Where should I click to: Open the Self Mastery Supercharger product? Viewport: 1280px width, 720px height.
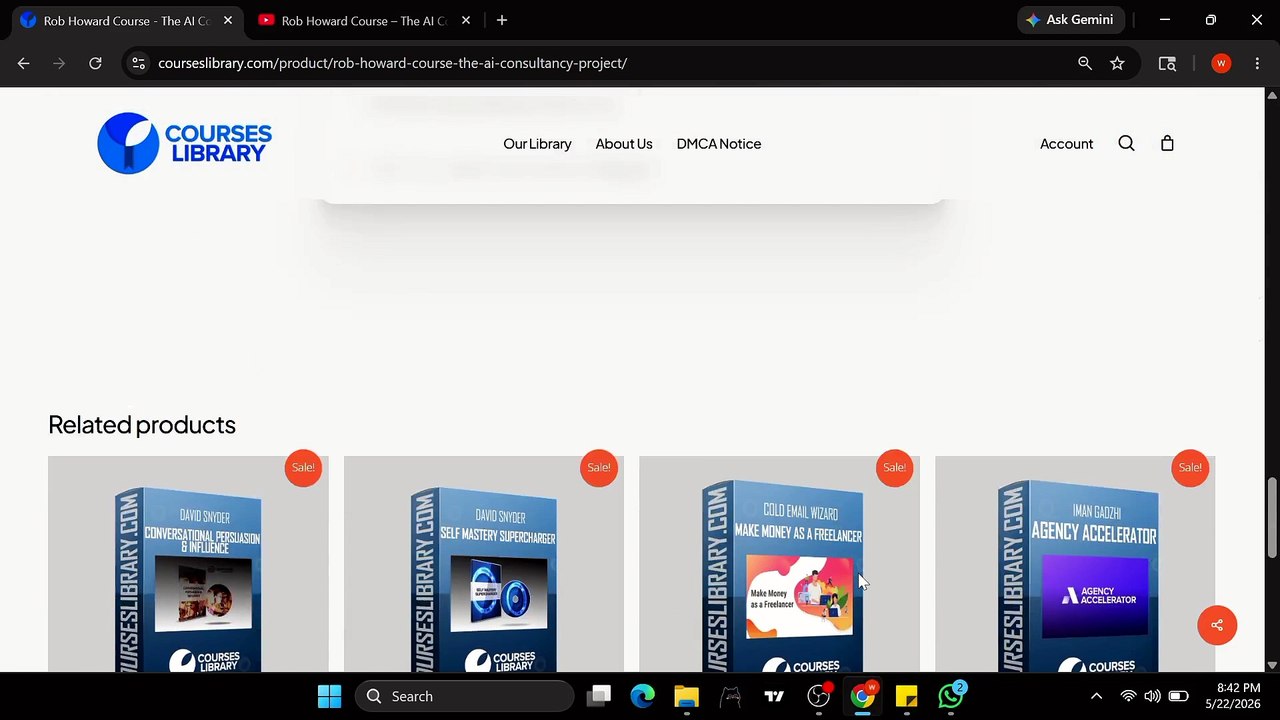point(484,564)
